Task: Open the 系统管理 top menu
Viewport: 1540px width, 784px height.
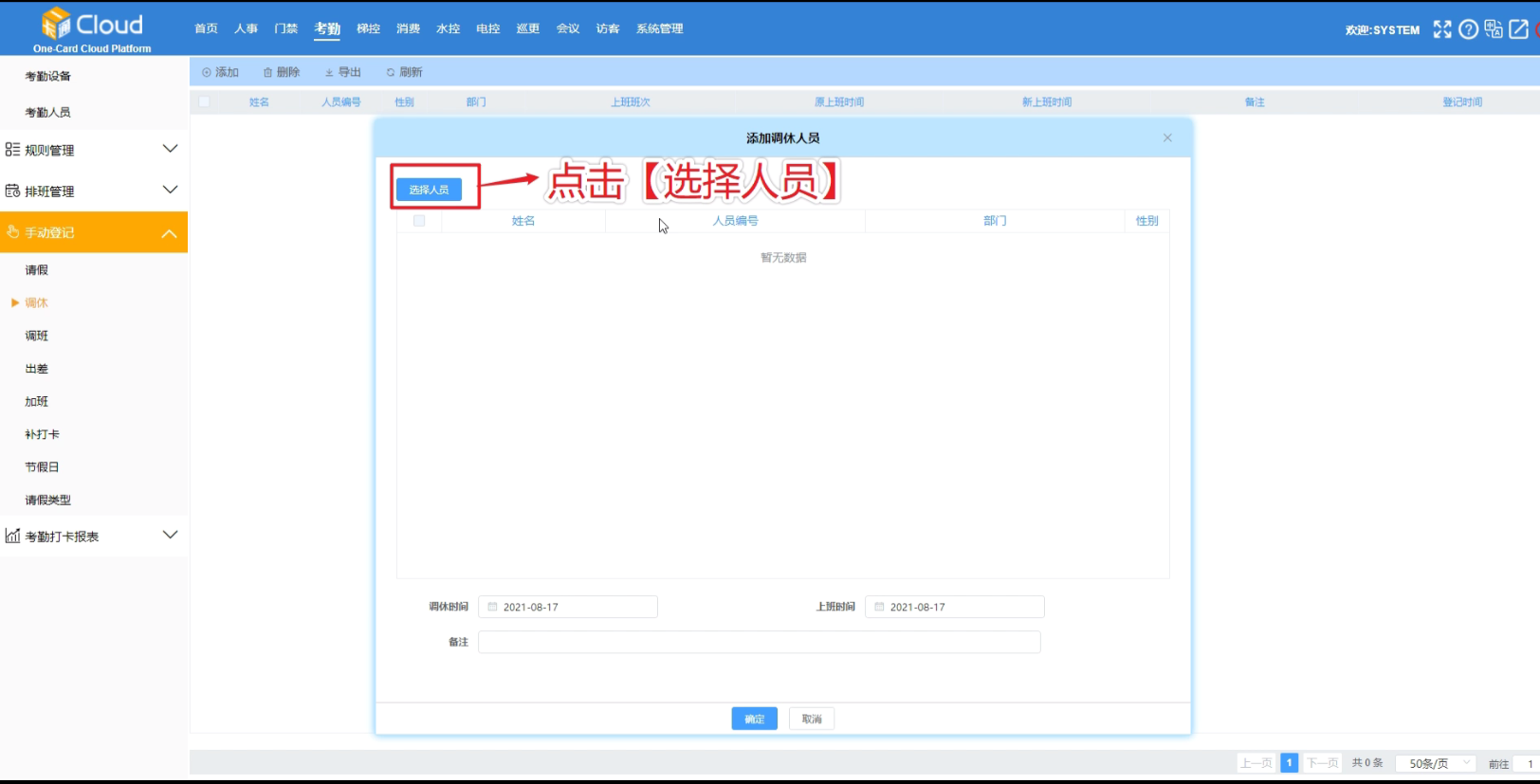Action: [659, 28]
